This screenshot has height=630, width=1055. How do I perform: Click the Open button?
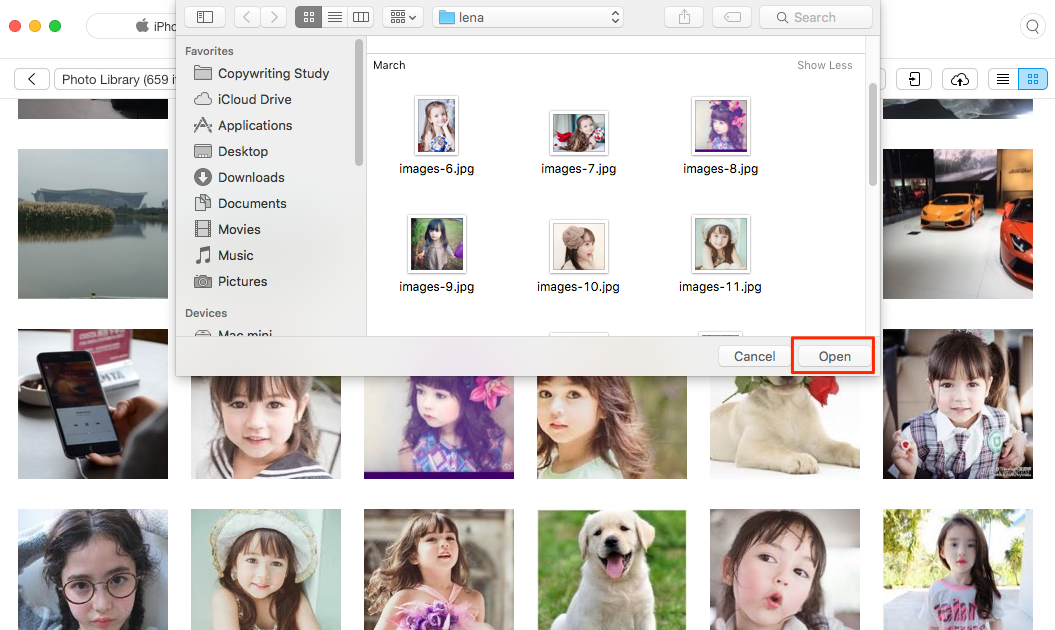pyautogui.click(x=834, y=356)
